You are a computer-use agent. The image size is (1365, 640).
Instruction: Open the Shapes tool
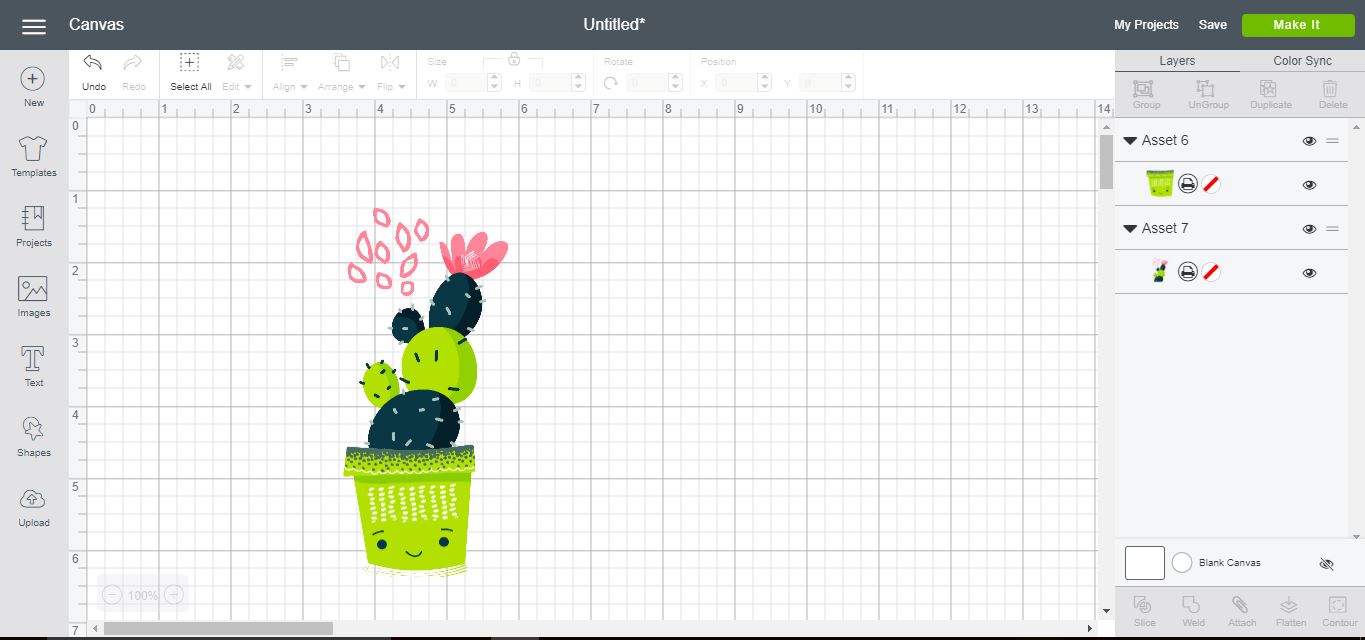33,437
